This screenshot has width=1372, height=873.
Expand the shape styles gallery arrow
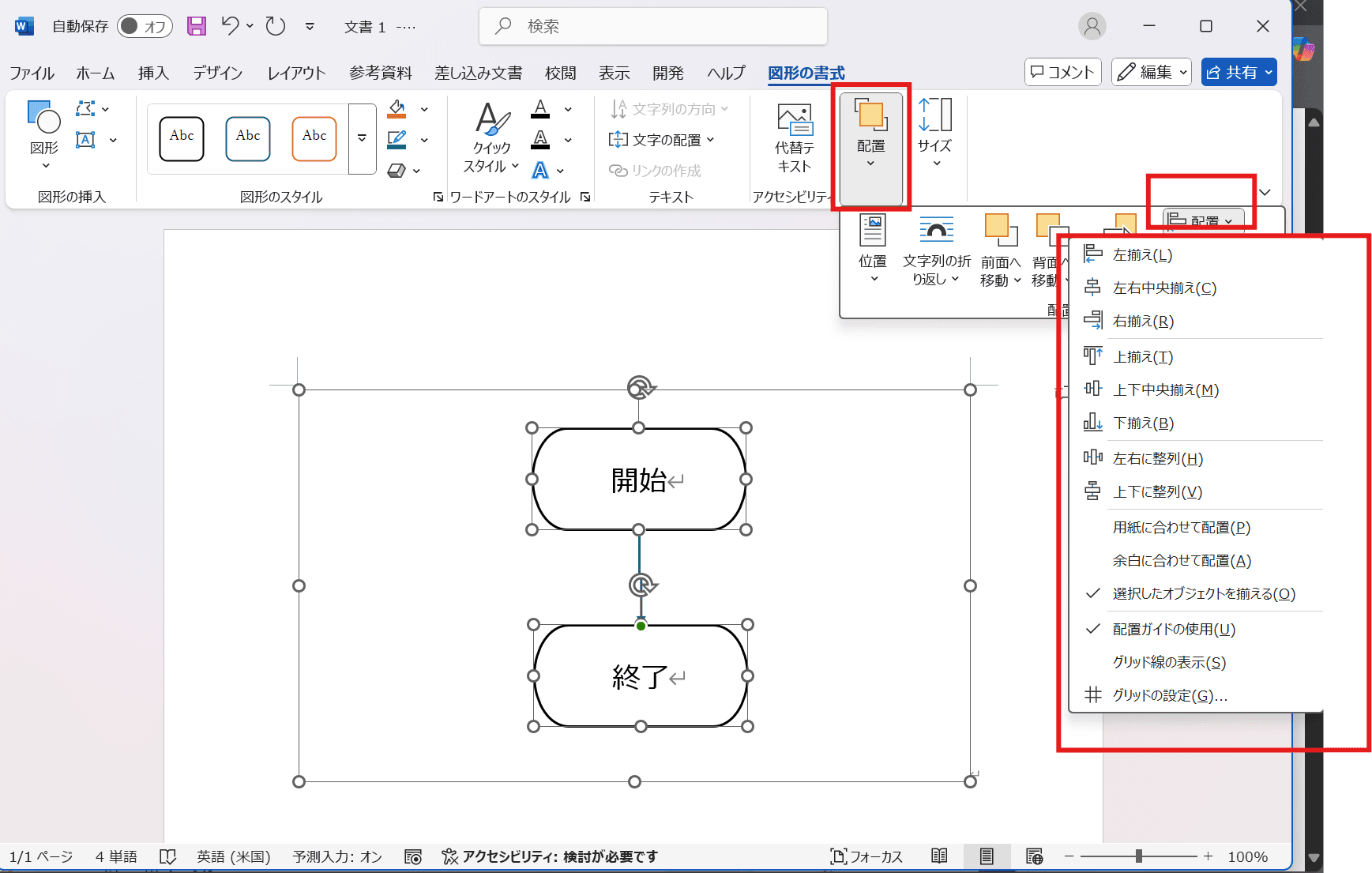click(x=362, y=138)
